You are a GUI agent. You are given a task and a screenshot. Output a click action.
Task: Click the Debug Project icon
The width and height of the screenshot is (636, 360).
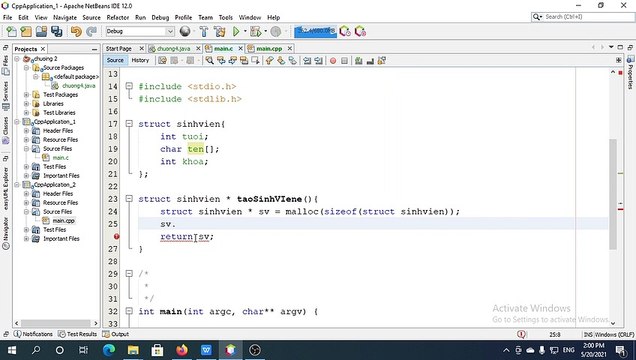[x=256, y=31]
